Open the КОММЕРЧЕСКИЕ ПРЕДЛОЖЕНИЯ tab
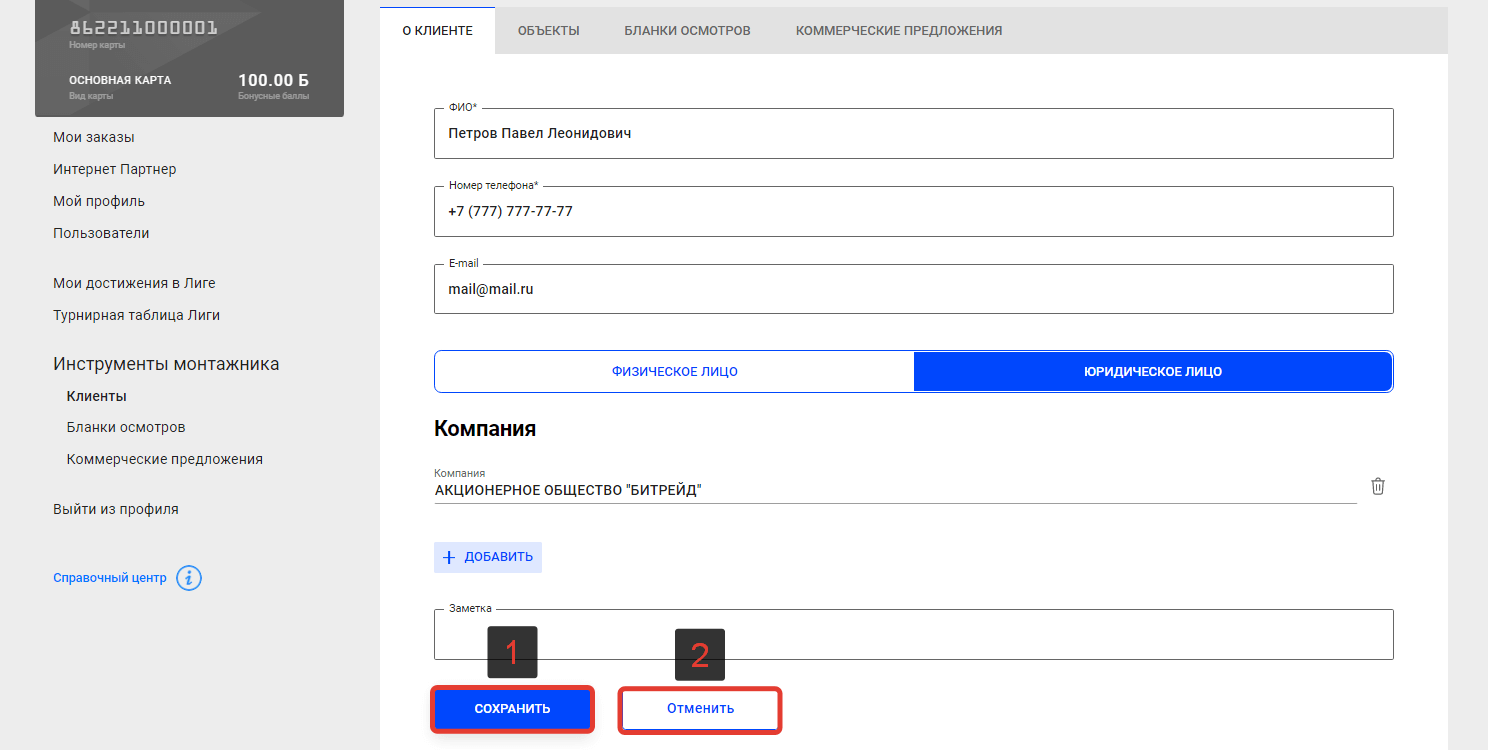The image size is (1488, 754). pyautogui.click(x=899, y=31)
